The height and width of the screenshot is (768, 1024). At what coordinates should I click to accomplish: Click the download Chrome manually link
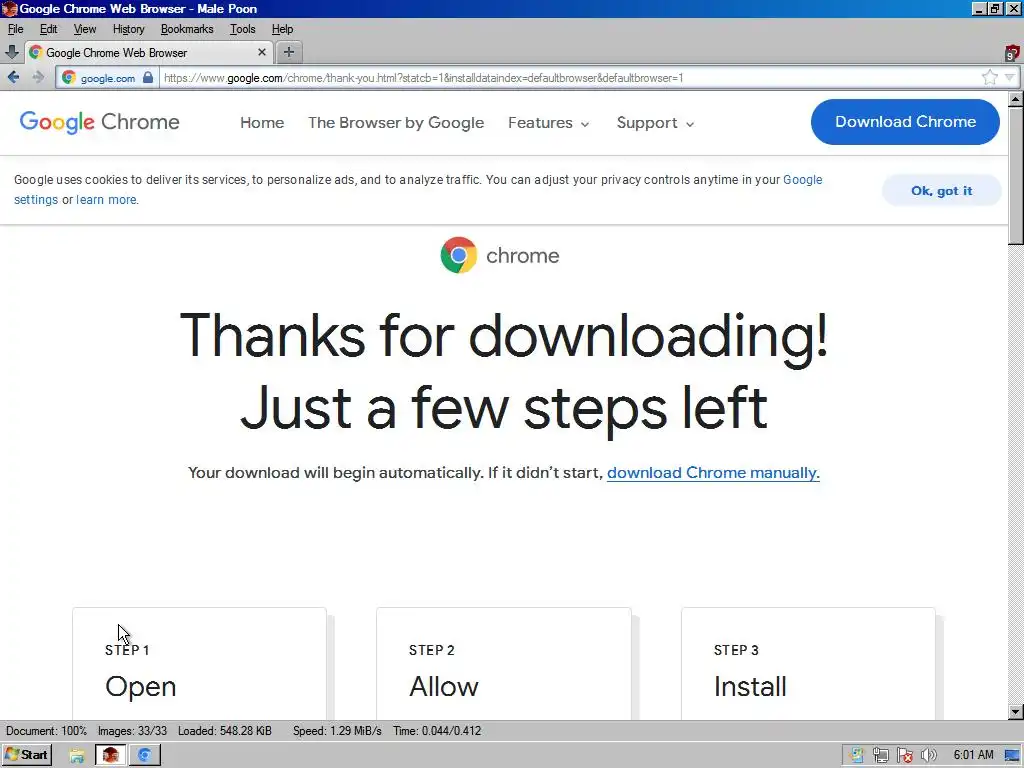click(713, 473)
